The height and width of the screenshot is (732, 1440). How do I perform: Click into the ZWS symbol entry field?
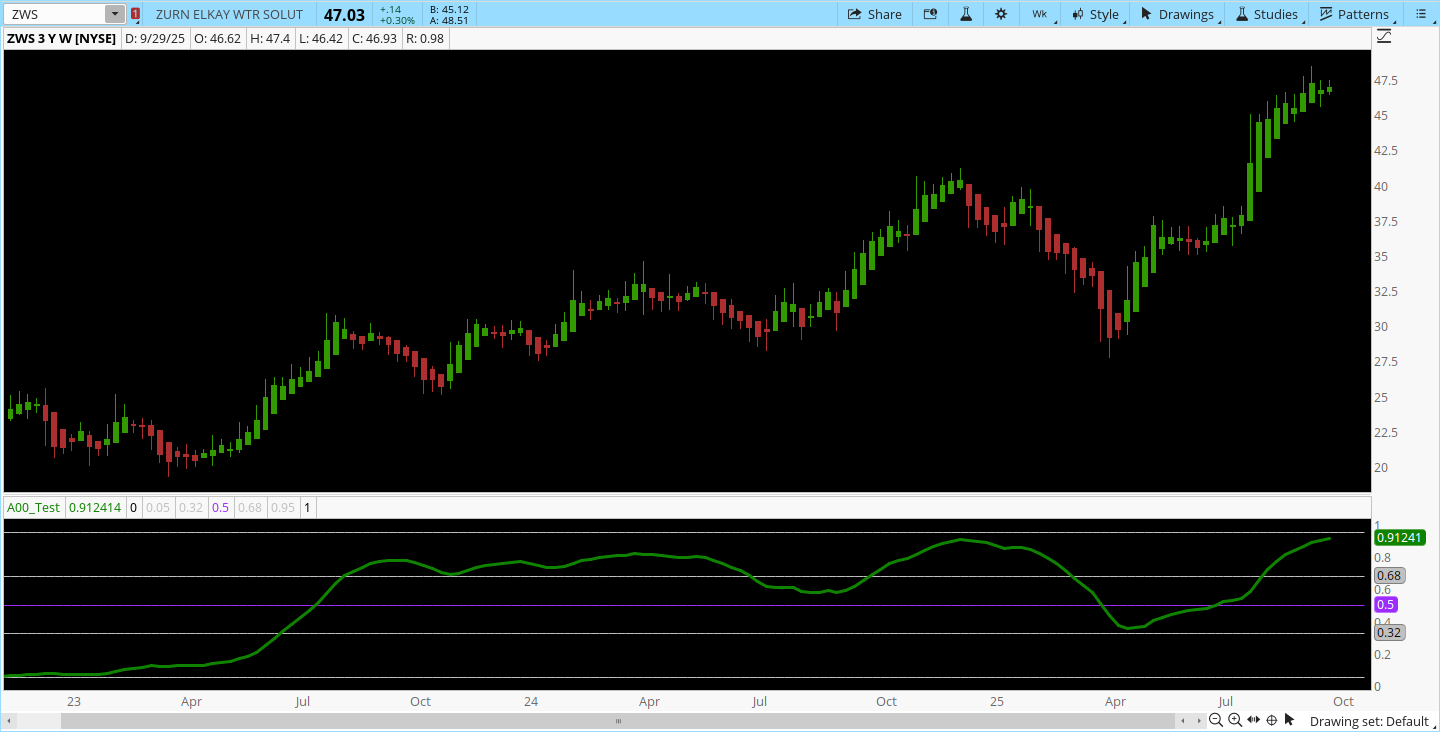point(55,14)
